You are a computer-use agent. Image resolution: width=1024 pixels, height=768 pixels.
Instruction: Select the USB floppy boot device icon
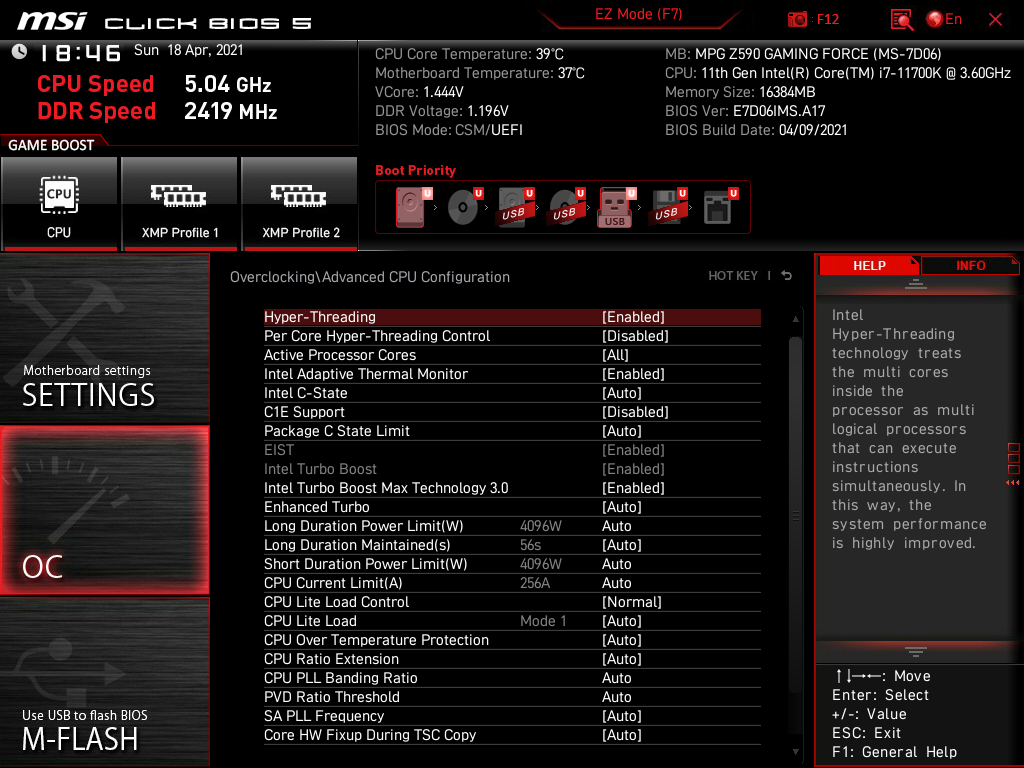click(668, 207)
